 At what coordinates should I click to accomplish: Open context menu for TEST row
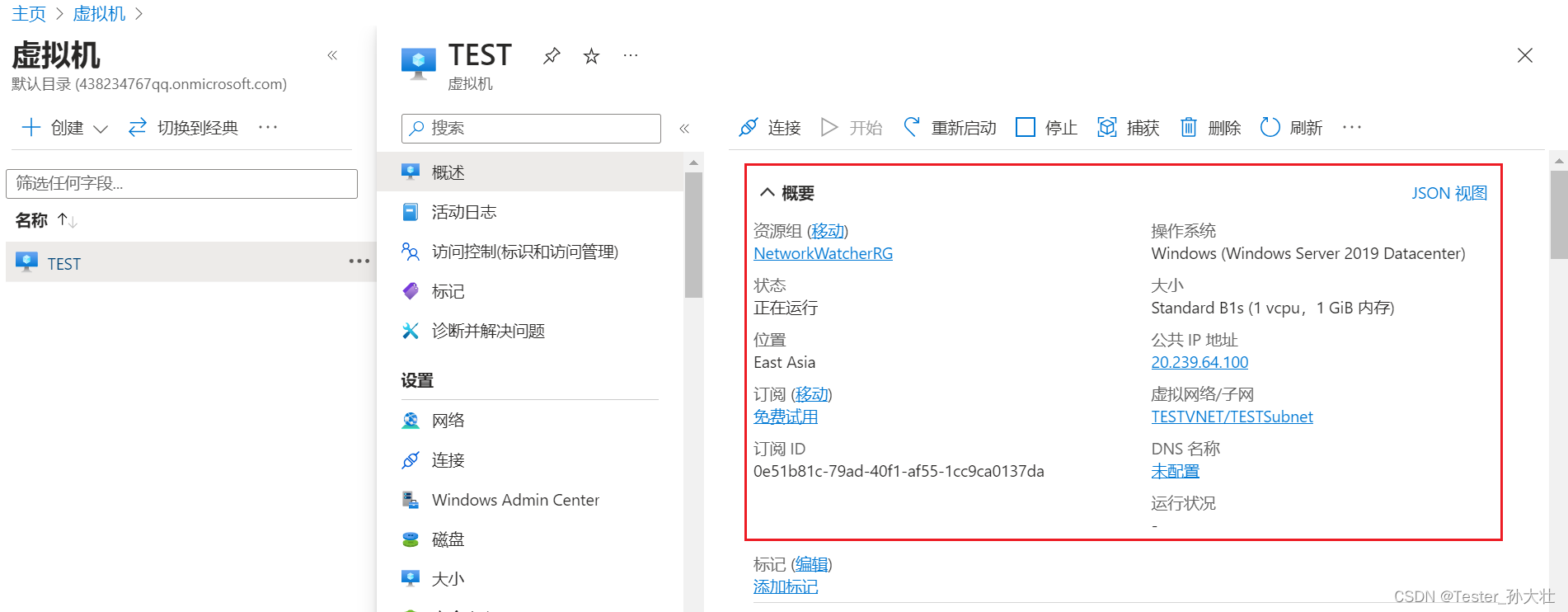(359, 261)
